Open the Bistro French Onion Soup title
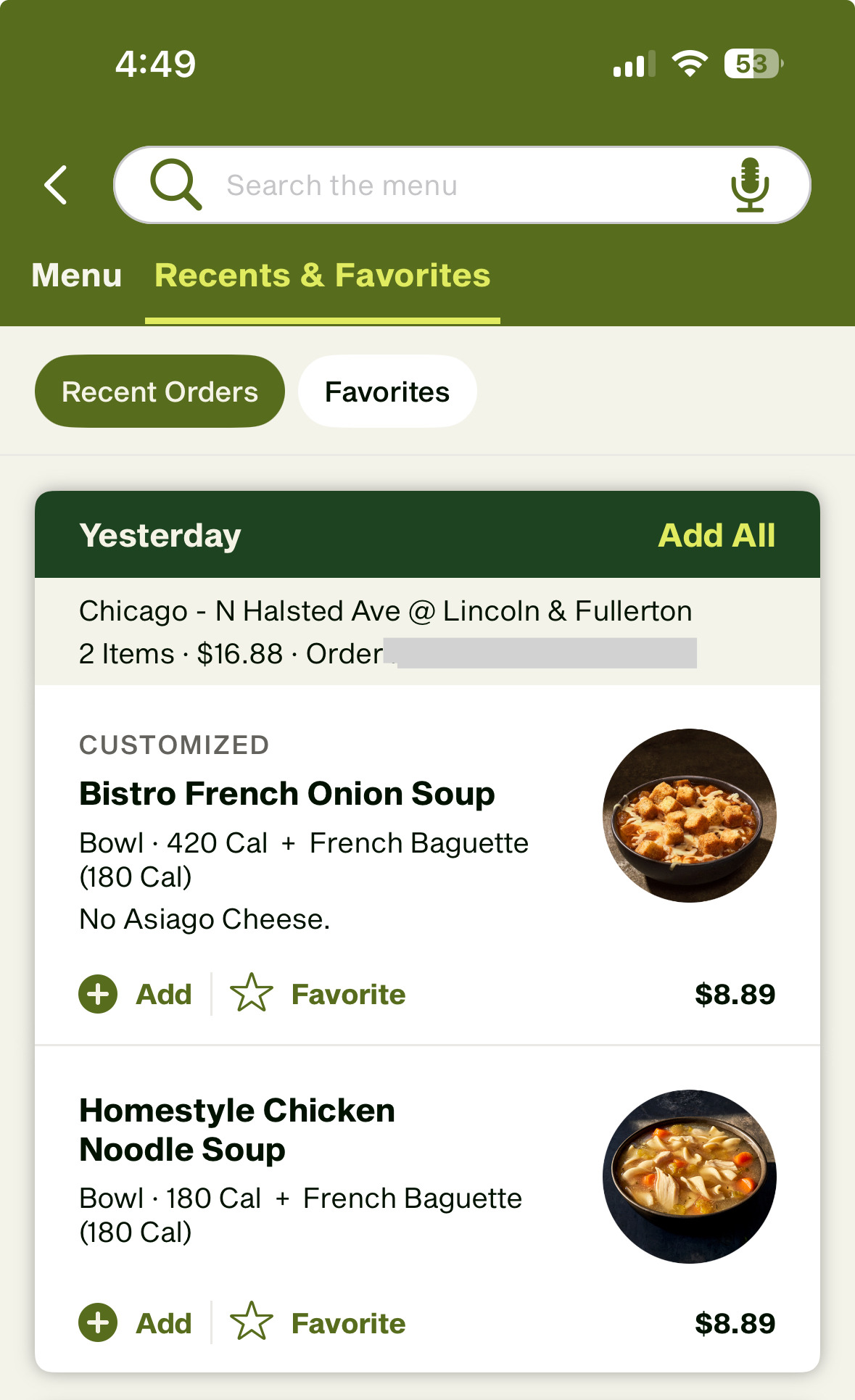This screenshot has height=1400, width=855. click(x=287, y=794)
